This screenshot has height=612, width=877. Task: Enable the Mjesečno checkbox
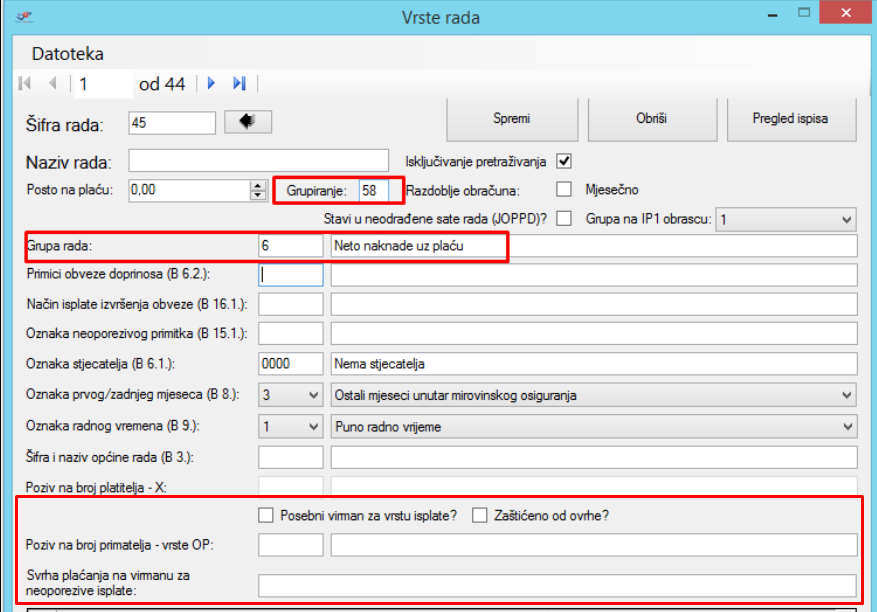pos(564,189)
